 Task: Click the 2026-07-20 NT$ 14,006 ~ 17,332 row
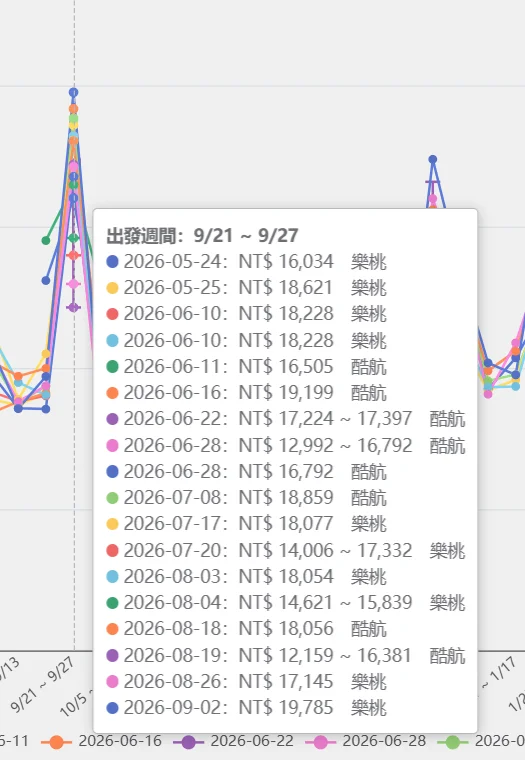pos(286,551)
